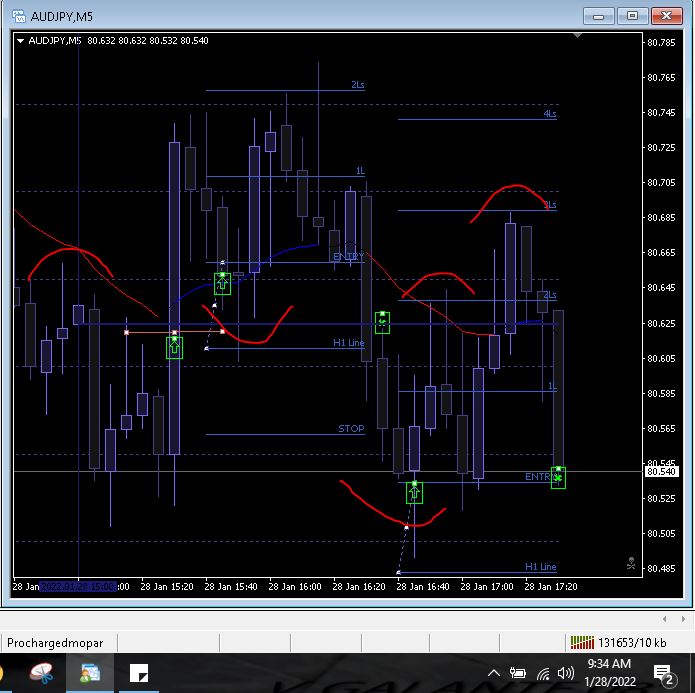This screenshot has width=695, height=693.
Task: Open the Snipping Tool in the taskbar
Action: (x=42, y=673)
